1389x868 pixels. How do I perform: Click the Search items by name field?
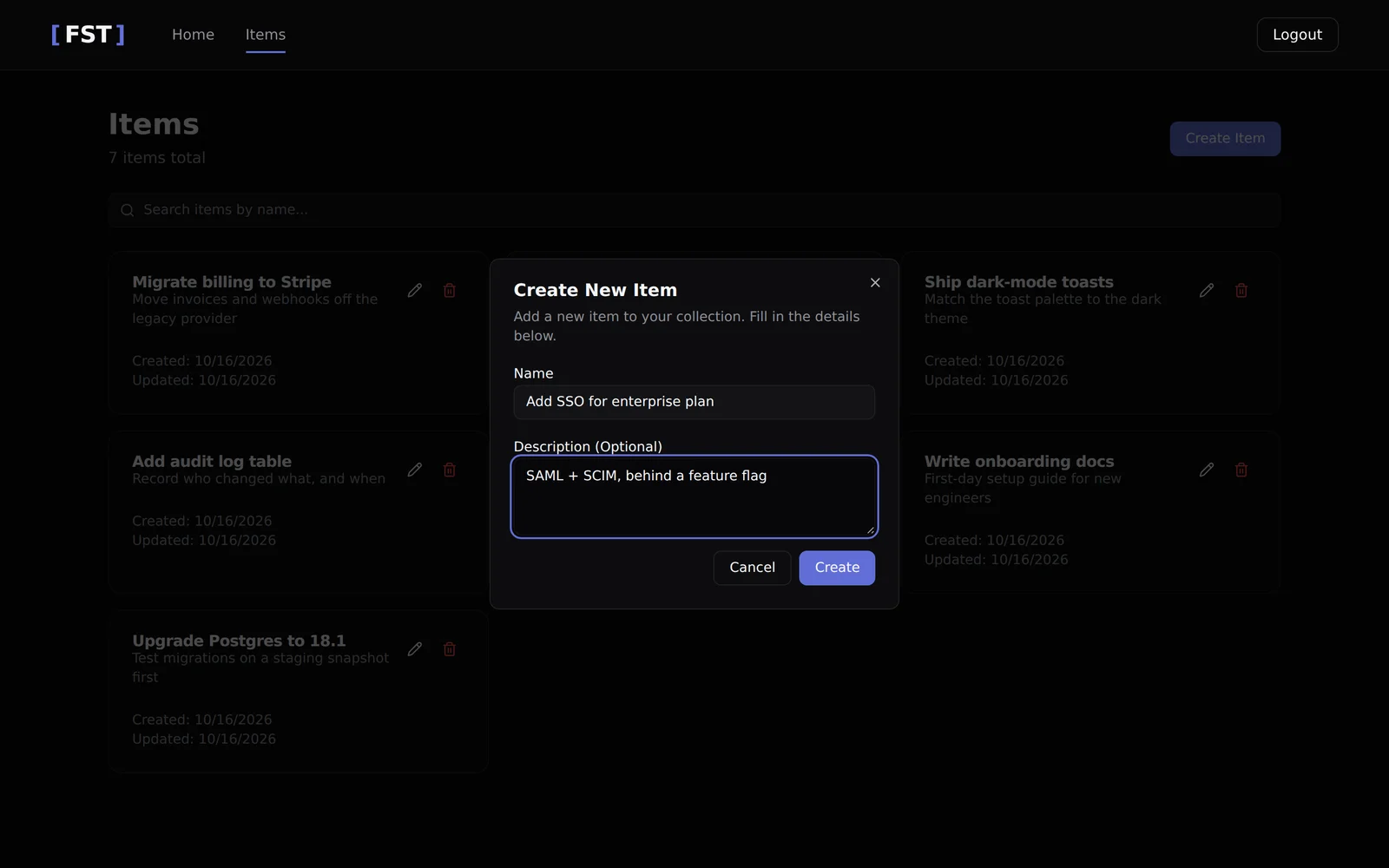click(694, 210)
